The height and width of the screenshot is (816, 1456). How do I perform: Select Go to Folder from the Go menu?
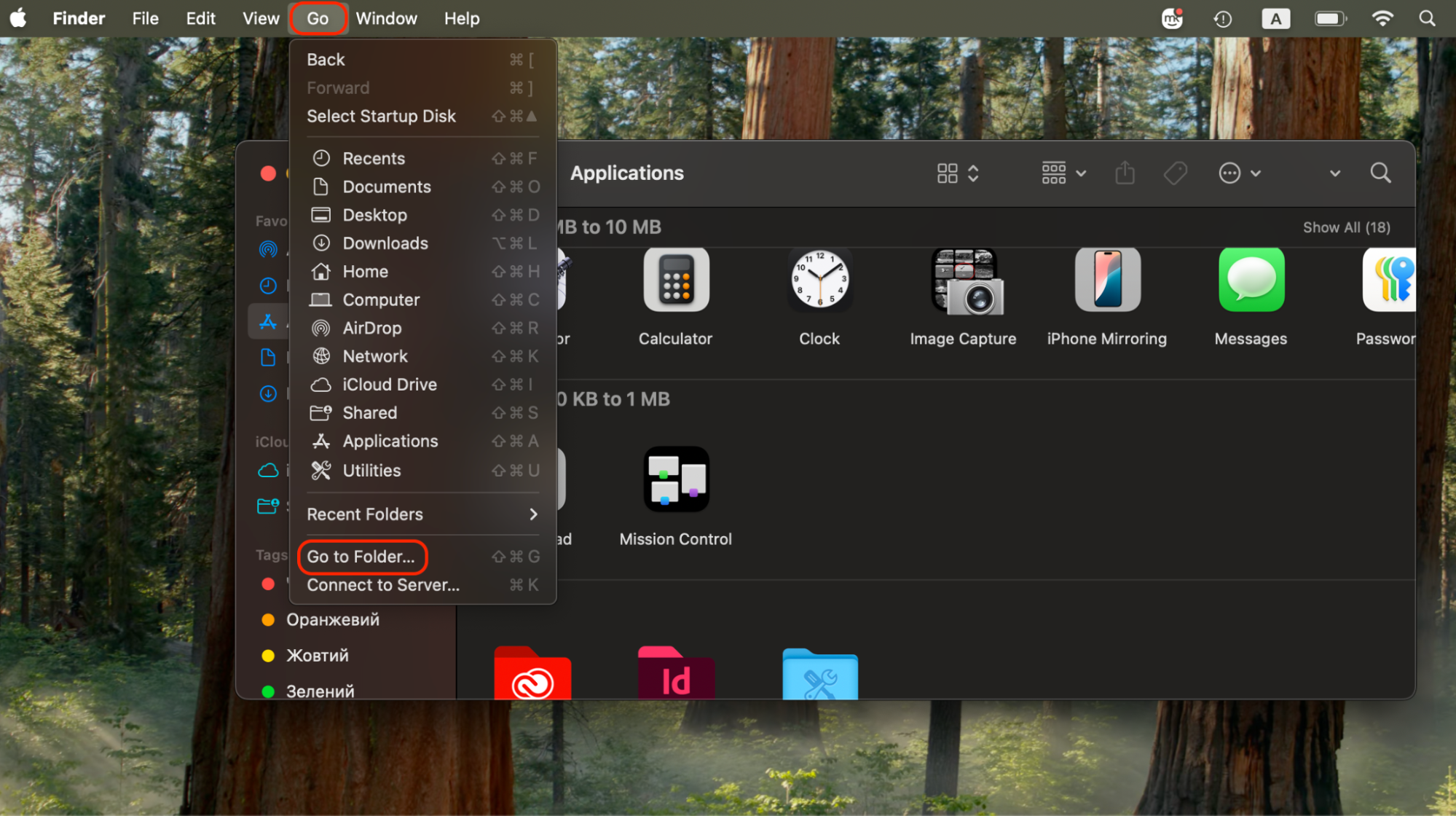click(361, 556)
